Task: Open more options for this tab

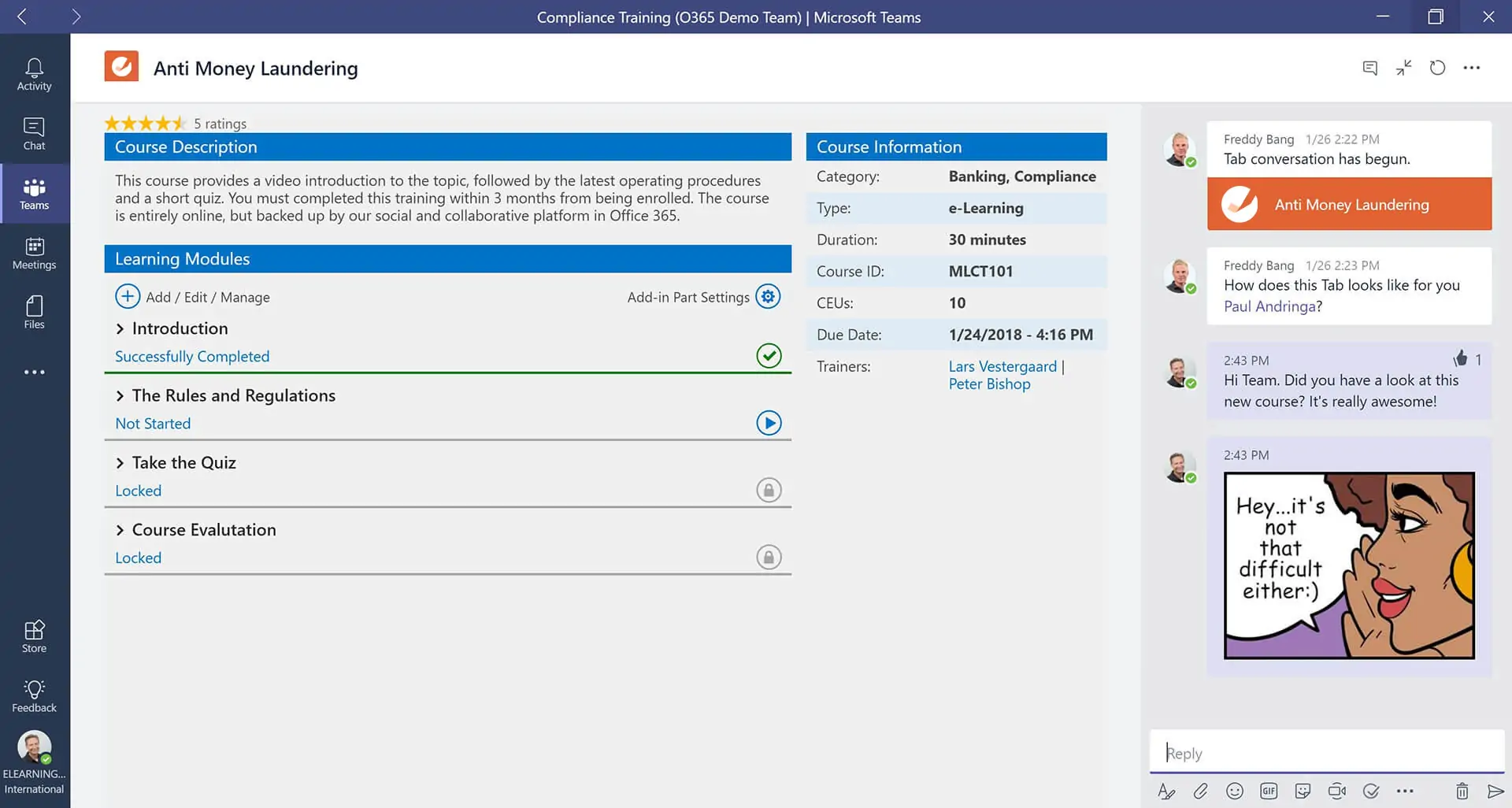Action: (x=1471, y=68)
